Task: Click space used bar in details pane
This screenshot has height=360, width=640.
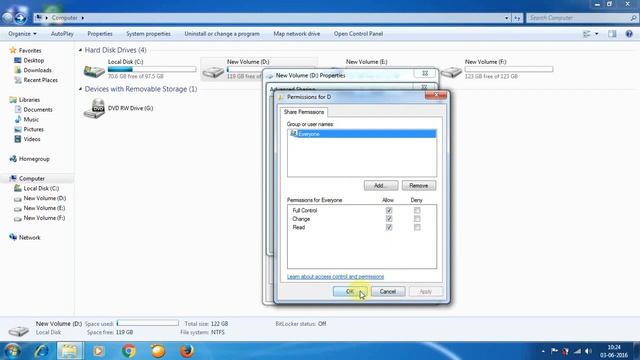Action: 148,323
